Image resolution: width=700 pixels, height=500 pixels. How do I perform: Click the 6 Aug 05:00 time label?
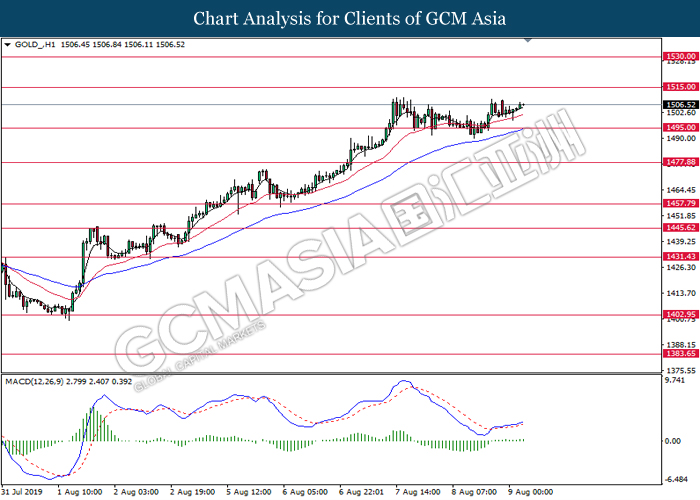tap(305, 492)
